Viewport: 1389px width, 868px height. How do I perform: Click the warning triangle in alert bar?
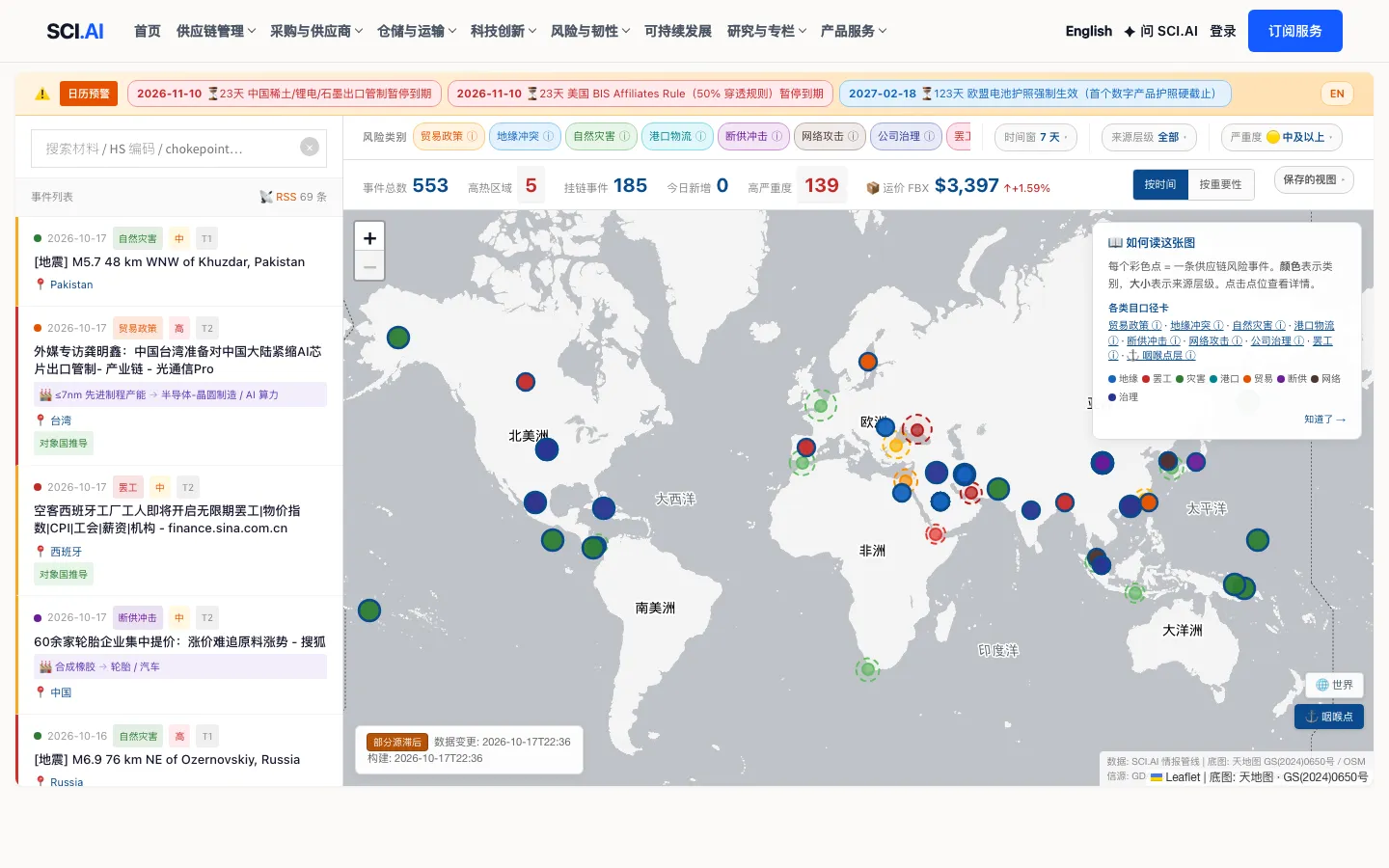[42, 94]
